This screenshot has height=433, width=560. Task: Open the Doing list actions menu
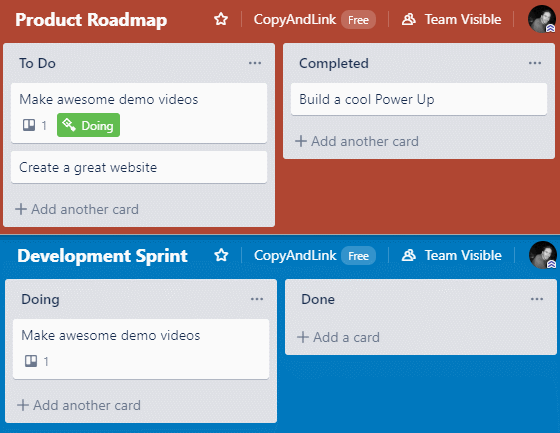pyautogui.click(x=257, y=299)
